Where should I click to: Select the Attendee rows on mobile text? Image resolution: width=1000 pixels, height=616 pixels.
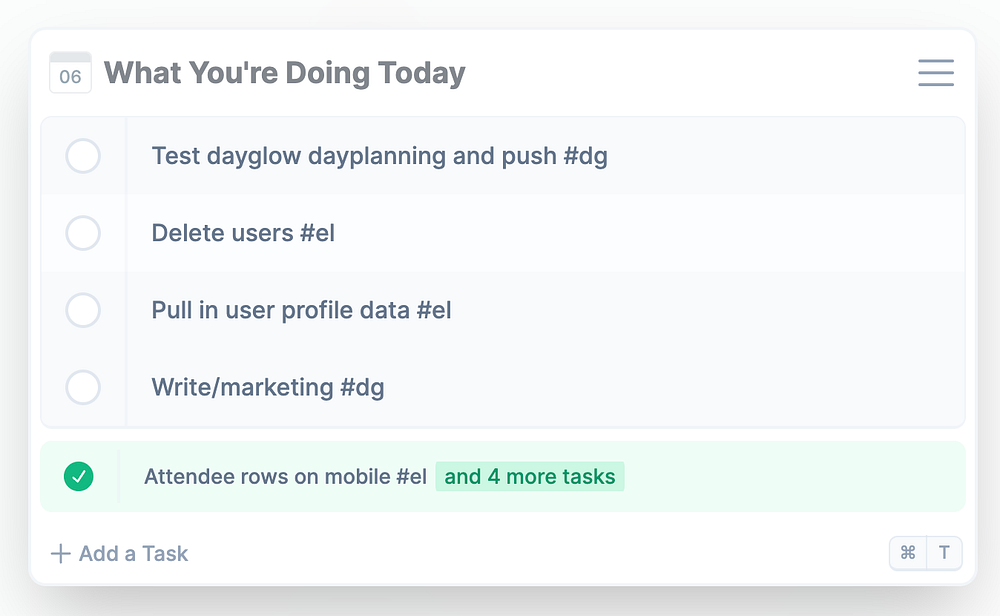(285, 477)
